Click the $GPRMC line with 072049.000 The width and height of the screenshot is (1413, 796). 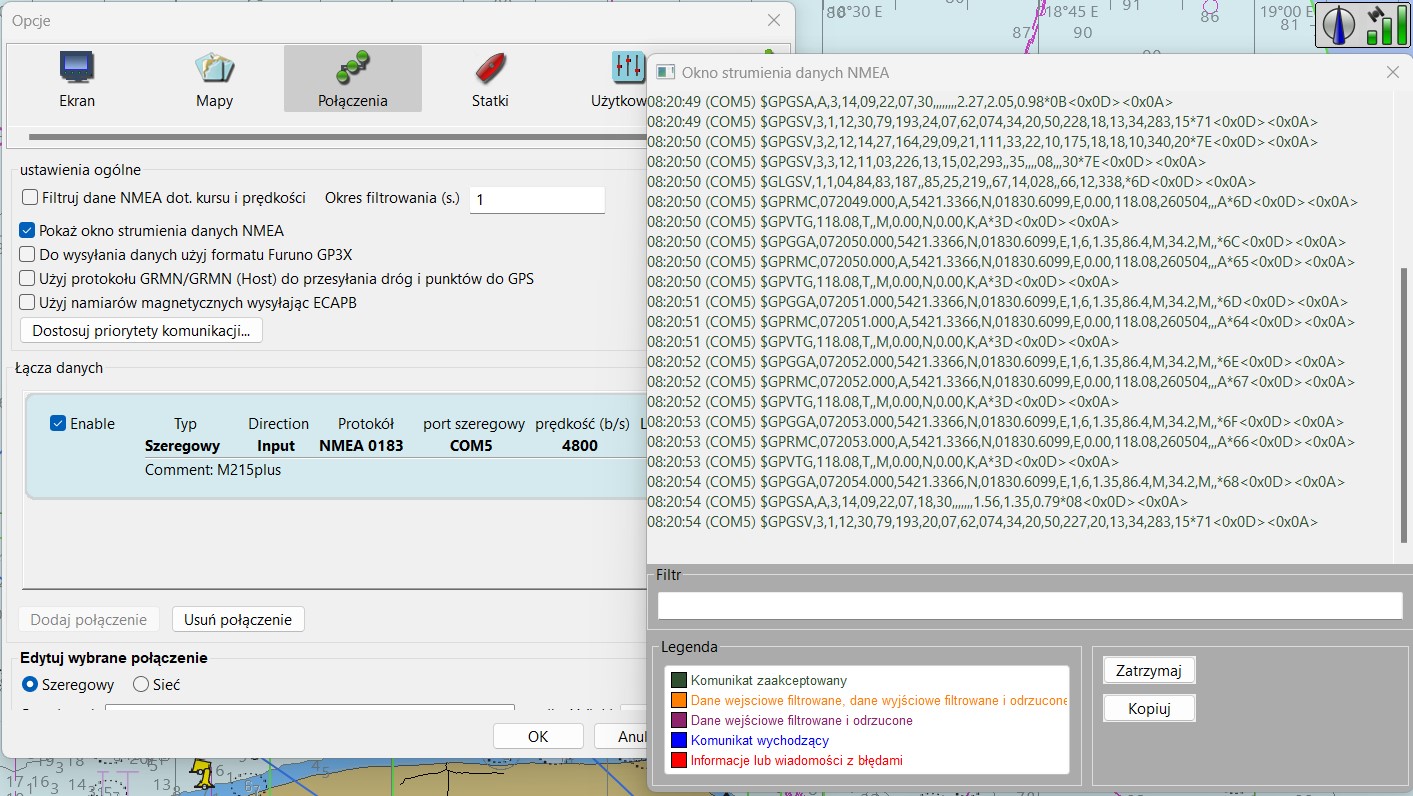click(1003, 202)
